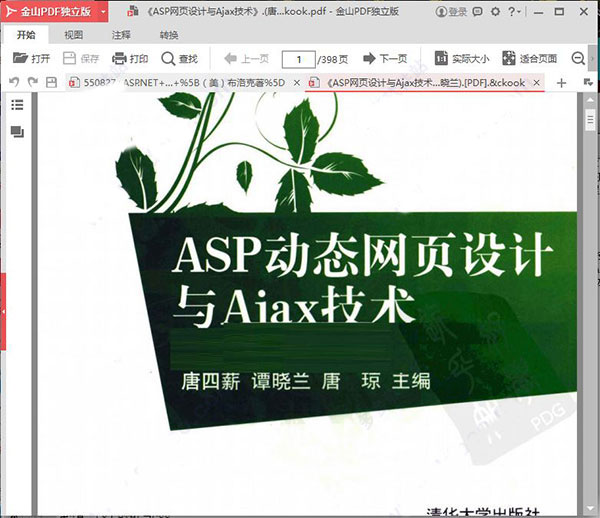This screenshot has height=518, width=600.
Task: Go to previous page with 上一页
Action: (x=246, y=59)
